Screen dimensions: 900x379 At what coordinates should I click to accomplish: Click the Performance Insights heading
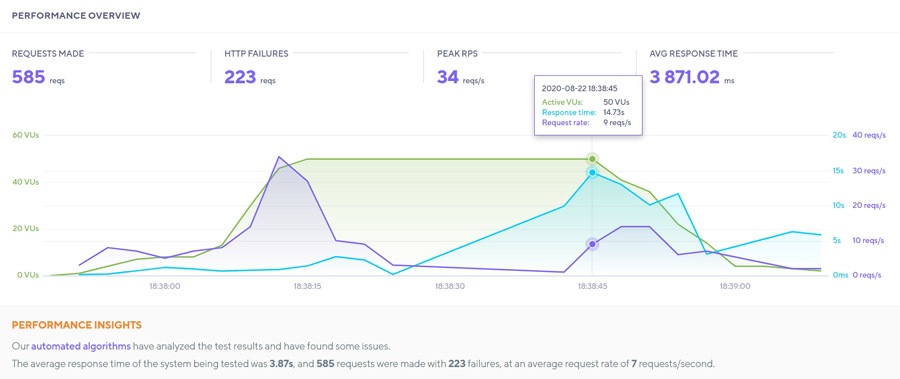point(76,325)
